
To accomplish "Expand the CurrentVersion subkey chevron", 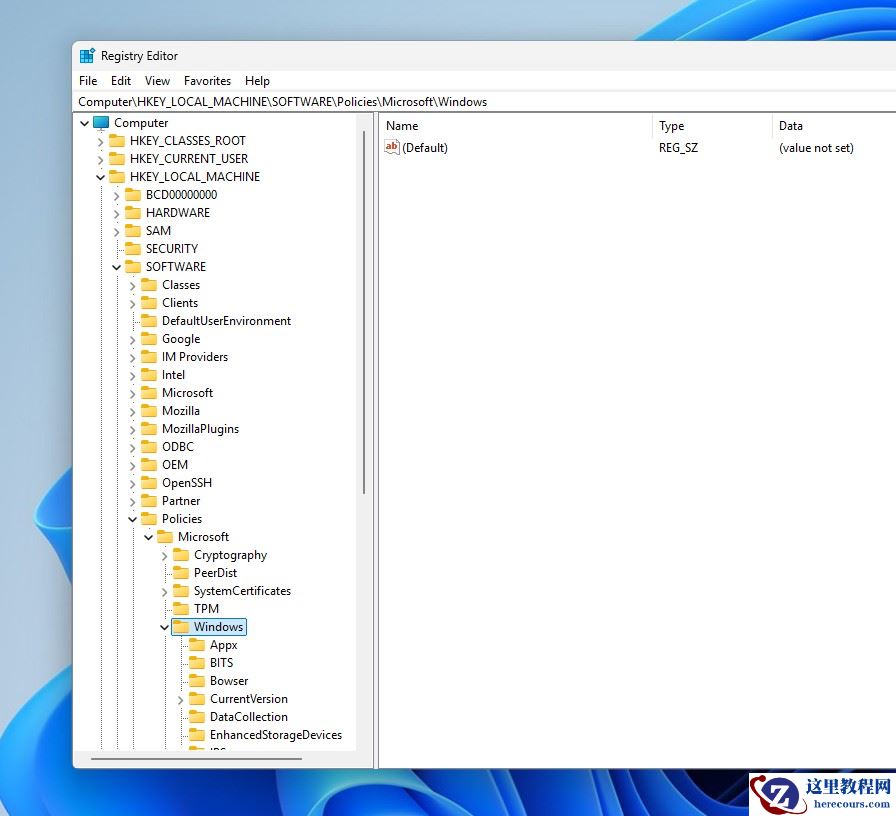I will 181,698.
